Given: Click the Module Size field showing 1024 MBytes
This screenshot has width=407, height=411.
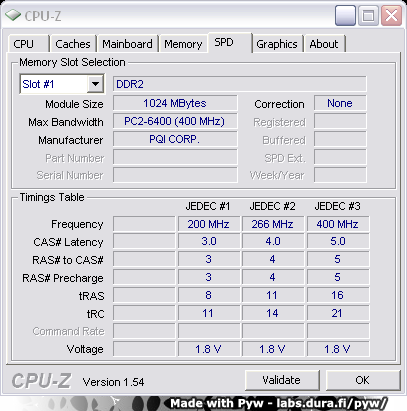Looking at the screenshot, I should (175, 103).
